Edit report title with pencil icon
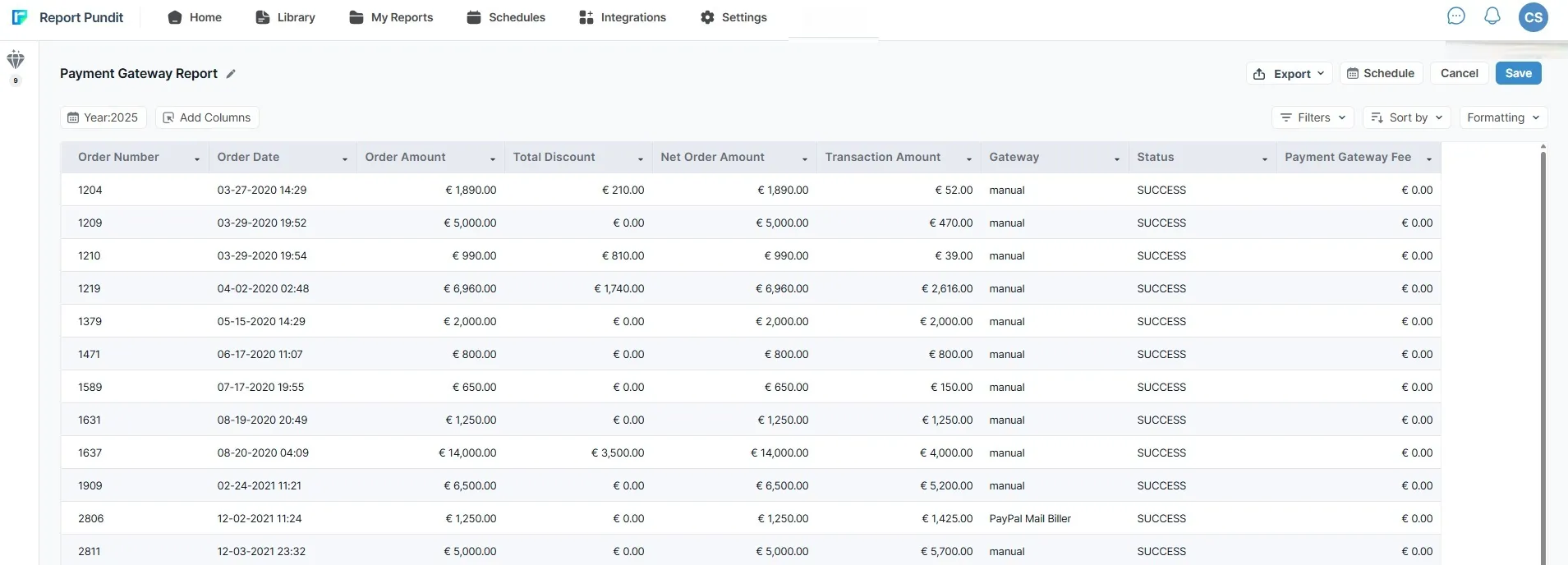This screenshot has height=565, width=1568. [231, 74]
